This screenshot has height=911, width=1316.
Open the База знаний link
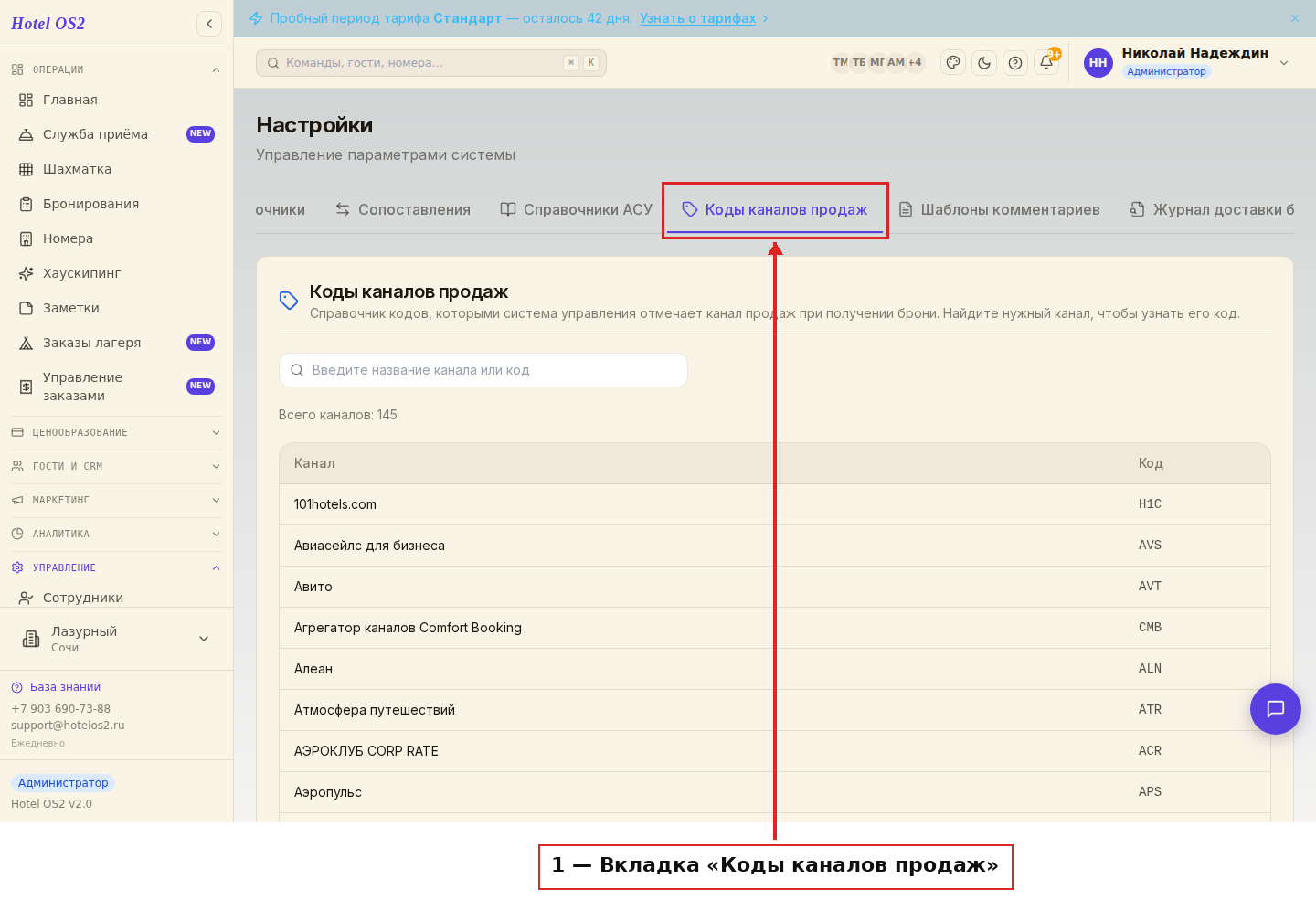[56, 687]
